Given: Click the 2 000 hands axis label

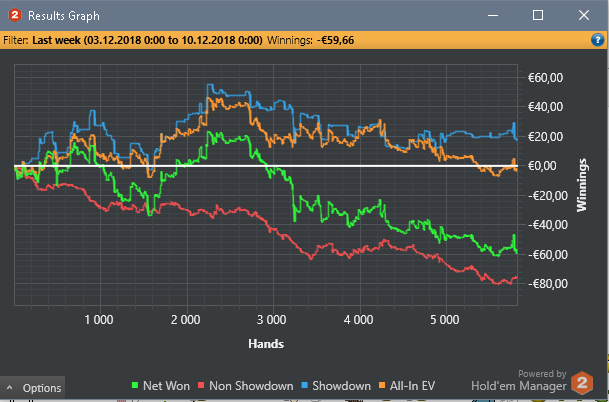Looking at the screenshot, I should 186,320.
